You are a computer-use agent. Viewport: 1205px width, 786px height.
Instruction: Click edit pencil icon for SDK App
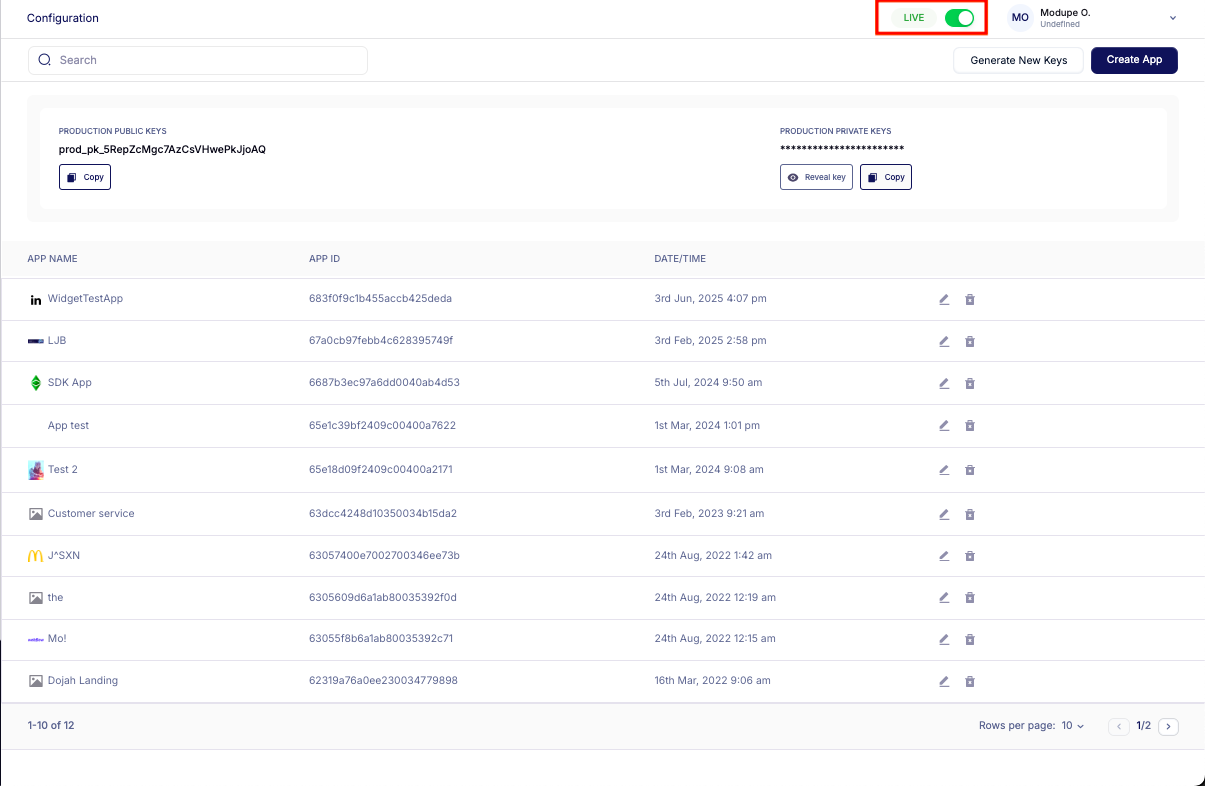tap(944, 383)
